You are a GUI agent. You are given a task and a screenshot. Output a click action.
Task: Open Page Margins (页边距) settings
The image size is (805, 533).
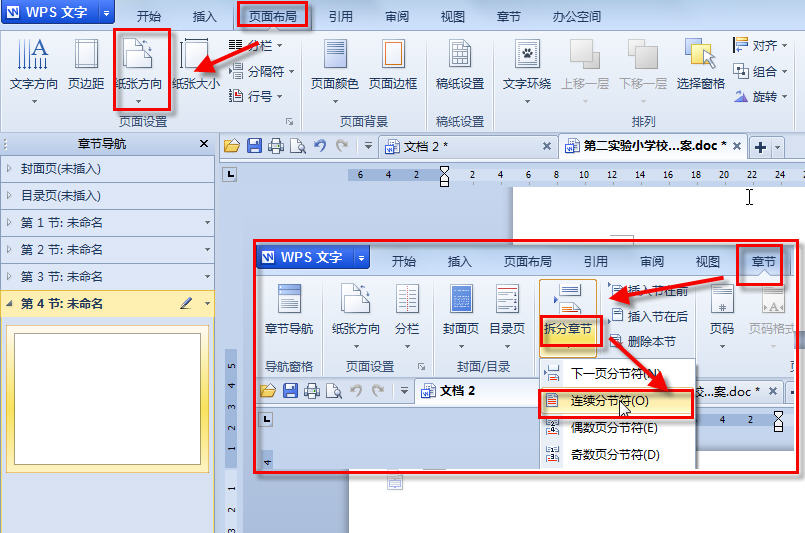pos(86,64)
